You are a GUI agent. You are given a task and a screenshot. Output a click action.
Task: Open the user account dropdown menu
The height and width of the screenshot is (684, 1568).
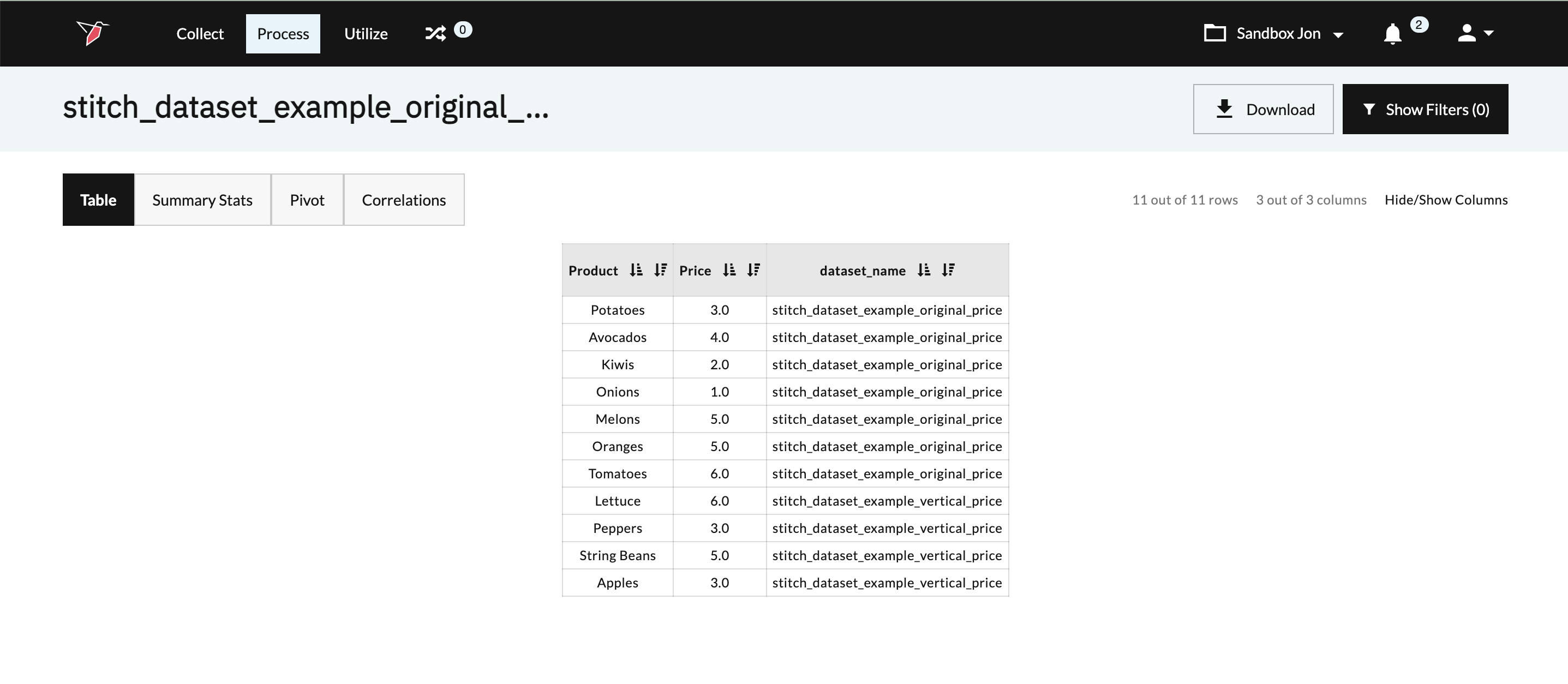tap(1475, 33)
